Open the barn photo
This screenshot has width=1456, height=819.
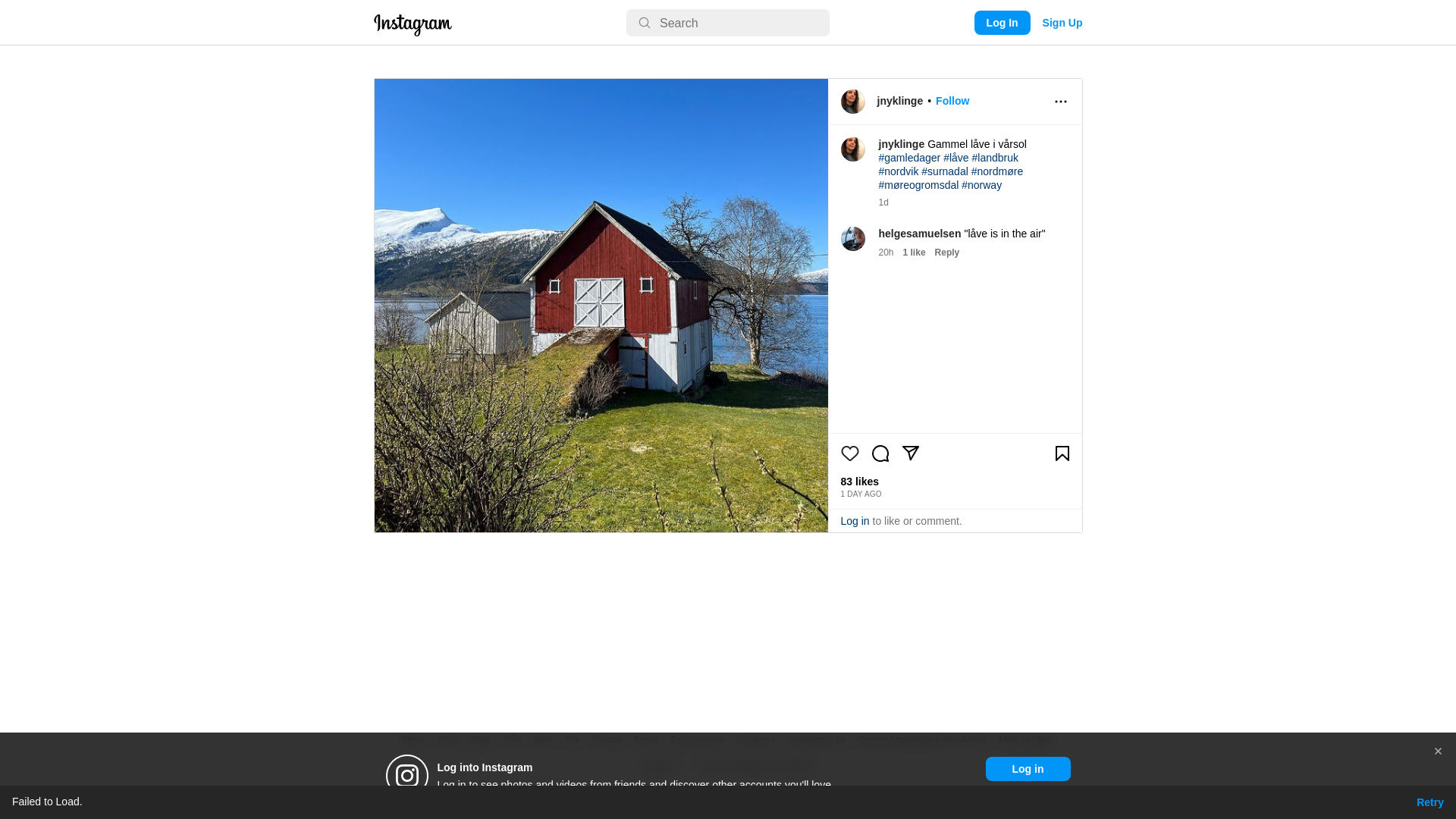click(x=601, y=306)
